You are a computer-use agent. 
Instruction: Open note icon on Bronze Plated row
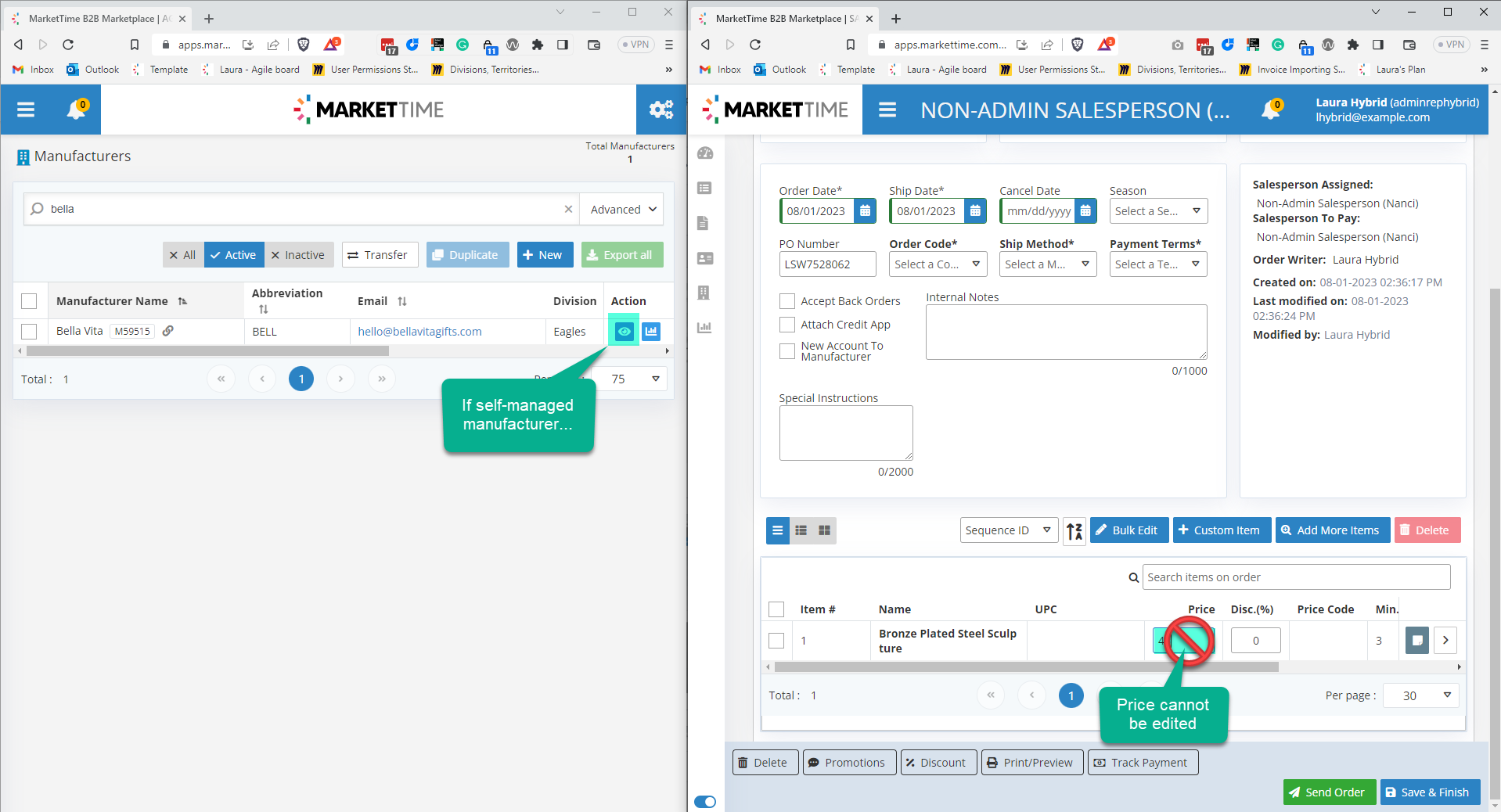(1417, 640)
